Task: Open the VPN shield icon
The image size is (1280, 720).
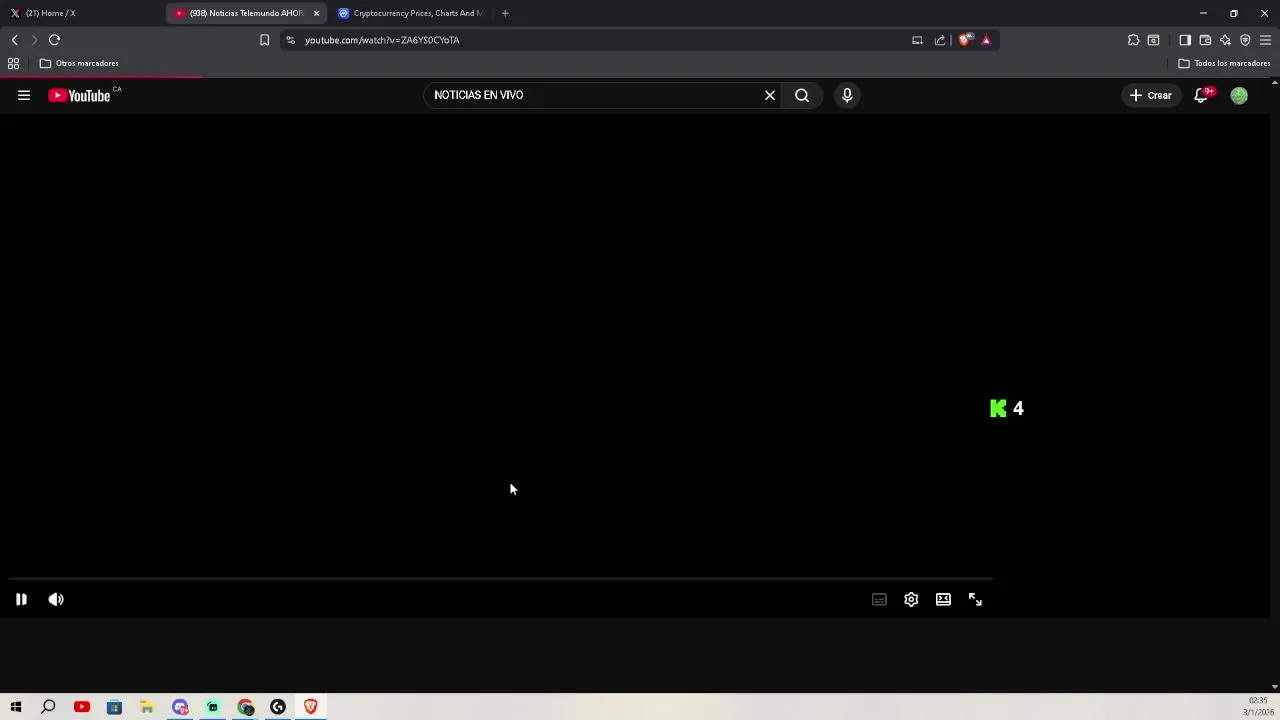Action: tap(1245, 40)
